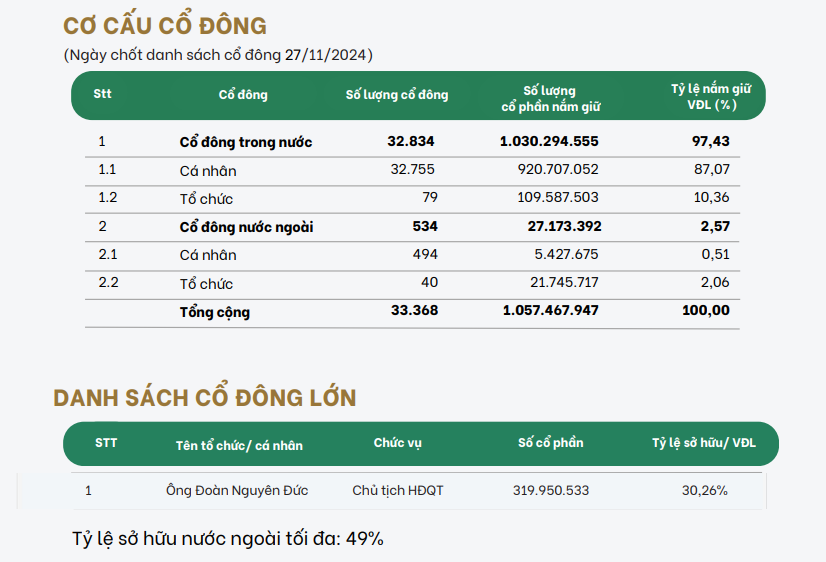Click 'Cá nhân' in row 1.1
Screen dimensions: 826x562
point(208,171)
